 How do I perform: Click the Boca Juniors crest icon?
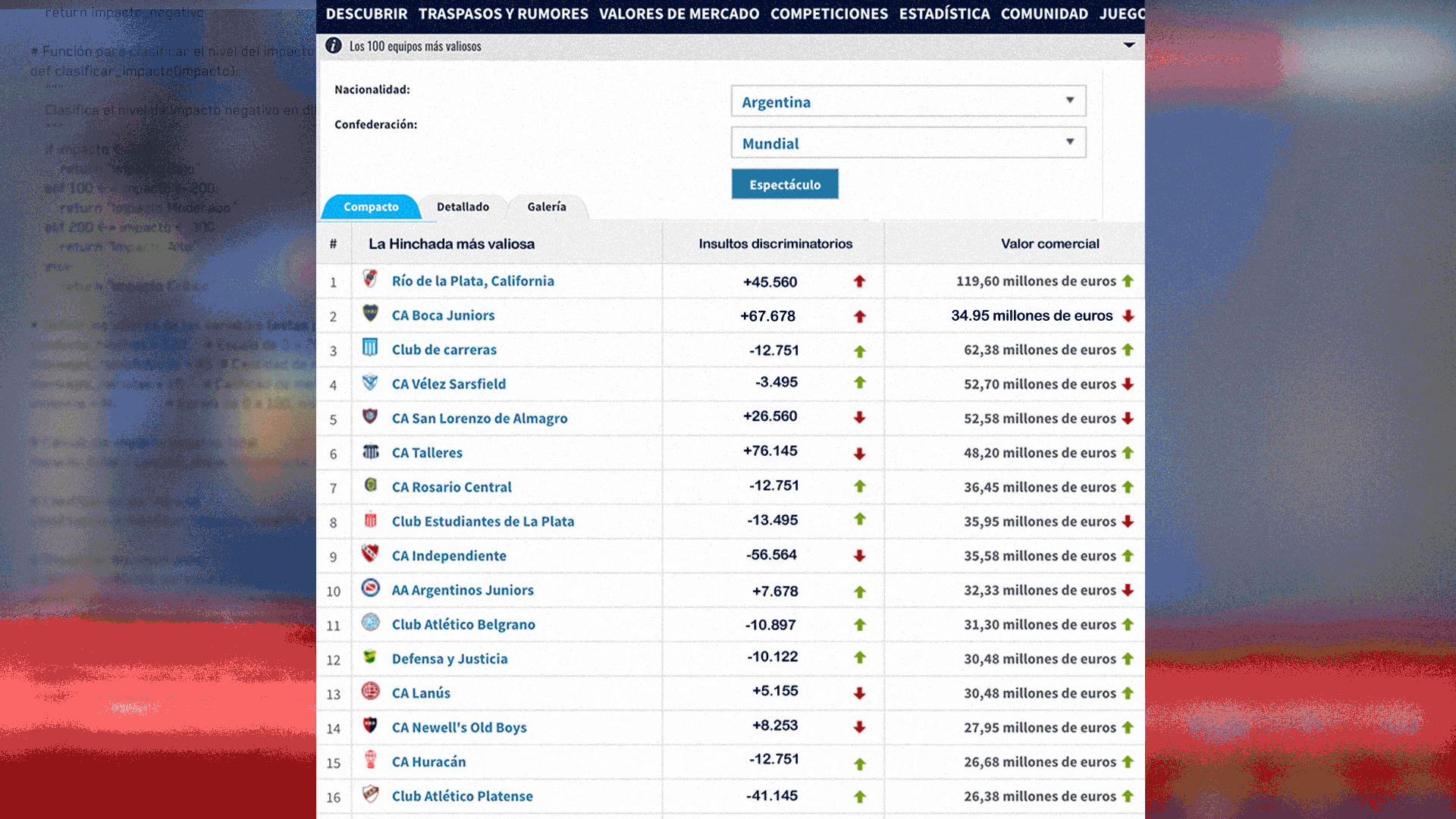coord(370,313)
